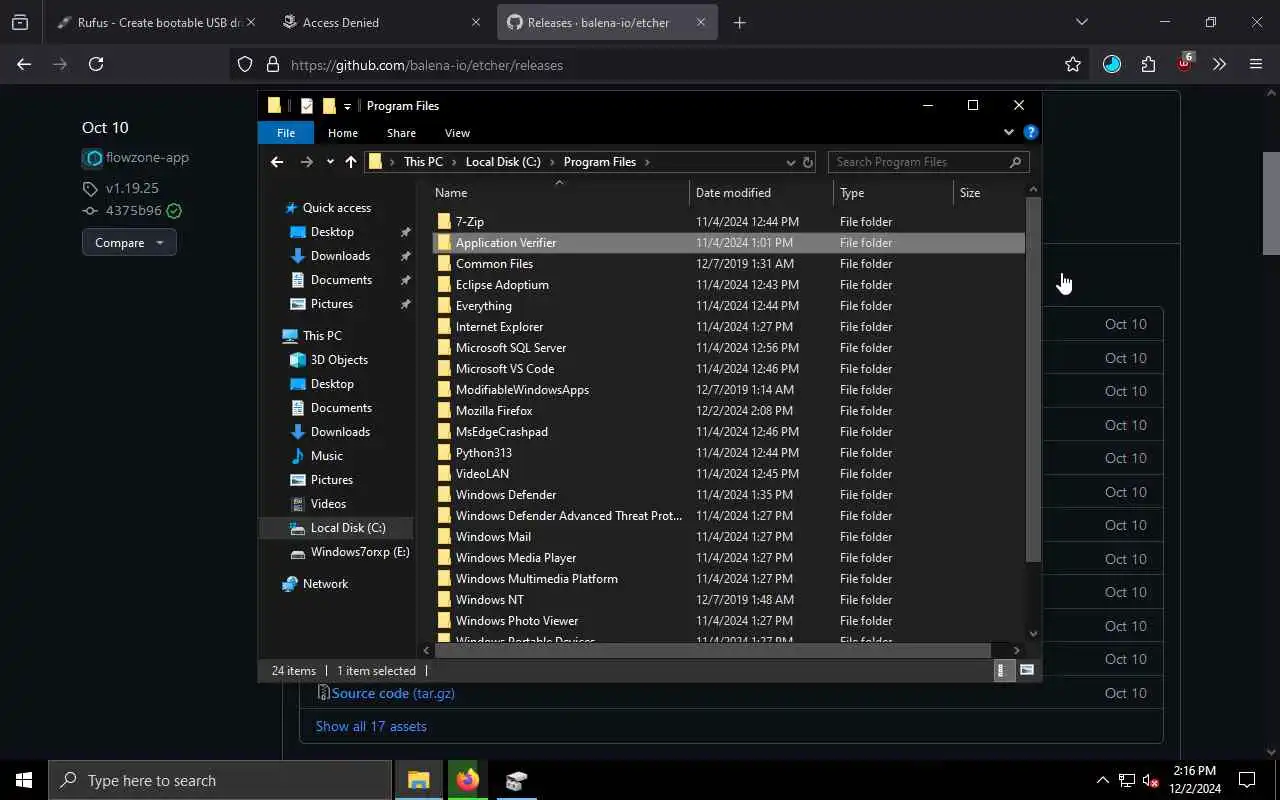Click Forward arrow in File Explorer
The height and width of the screenshot is (800, 1280).
(x=306, y=162)
